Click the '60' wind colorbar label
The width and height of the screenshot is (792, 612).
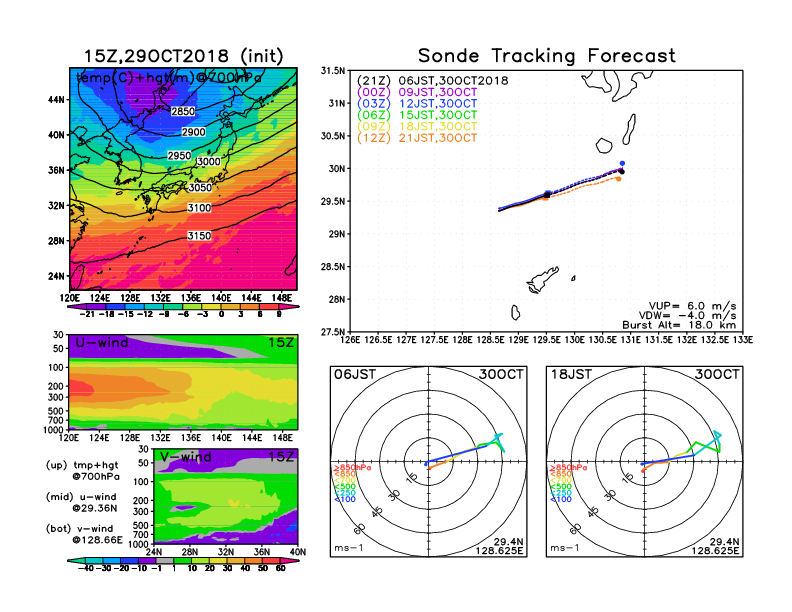coord(281,569)
